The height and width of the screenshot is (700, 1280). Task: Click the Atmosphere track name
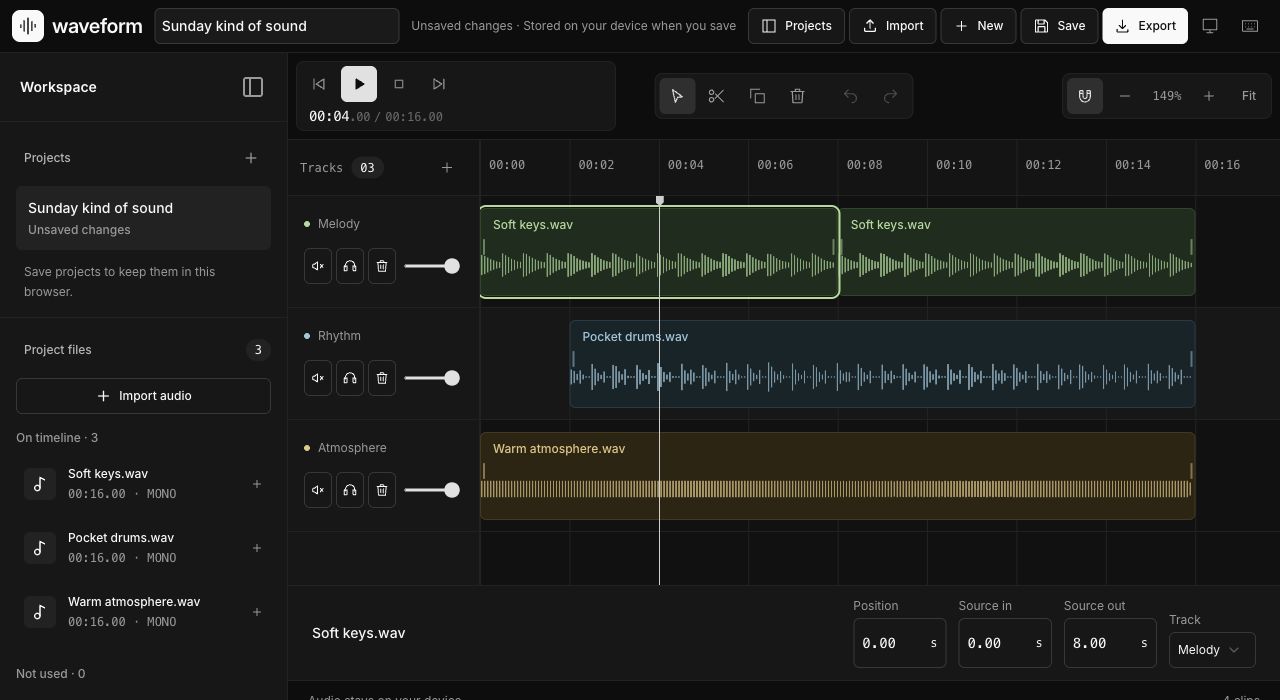(352, 448)
